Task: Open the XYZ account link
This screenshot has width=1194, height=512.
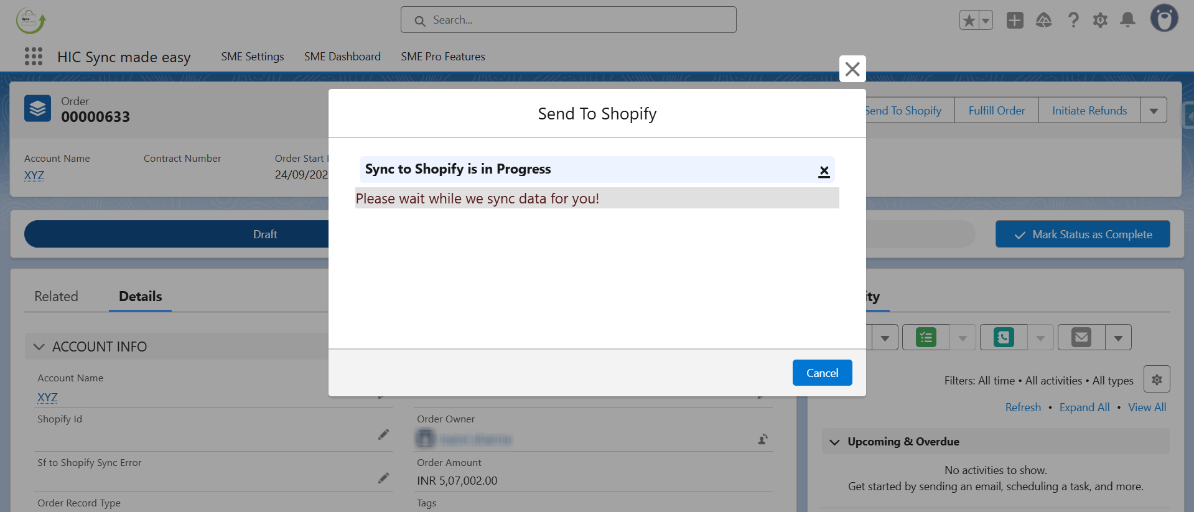Action: coord(34,175)
